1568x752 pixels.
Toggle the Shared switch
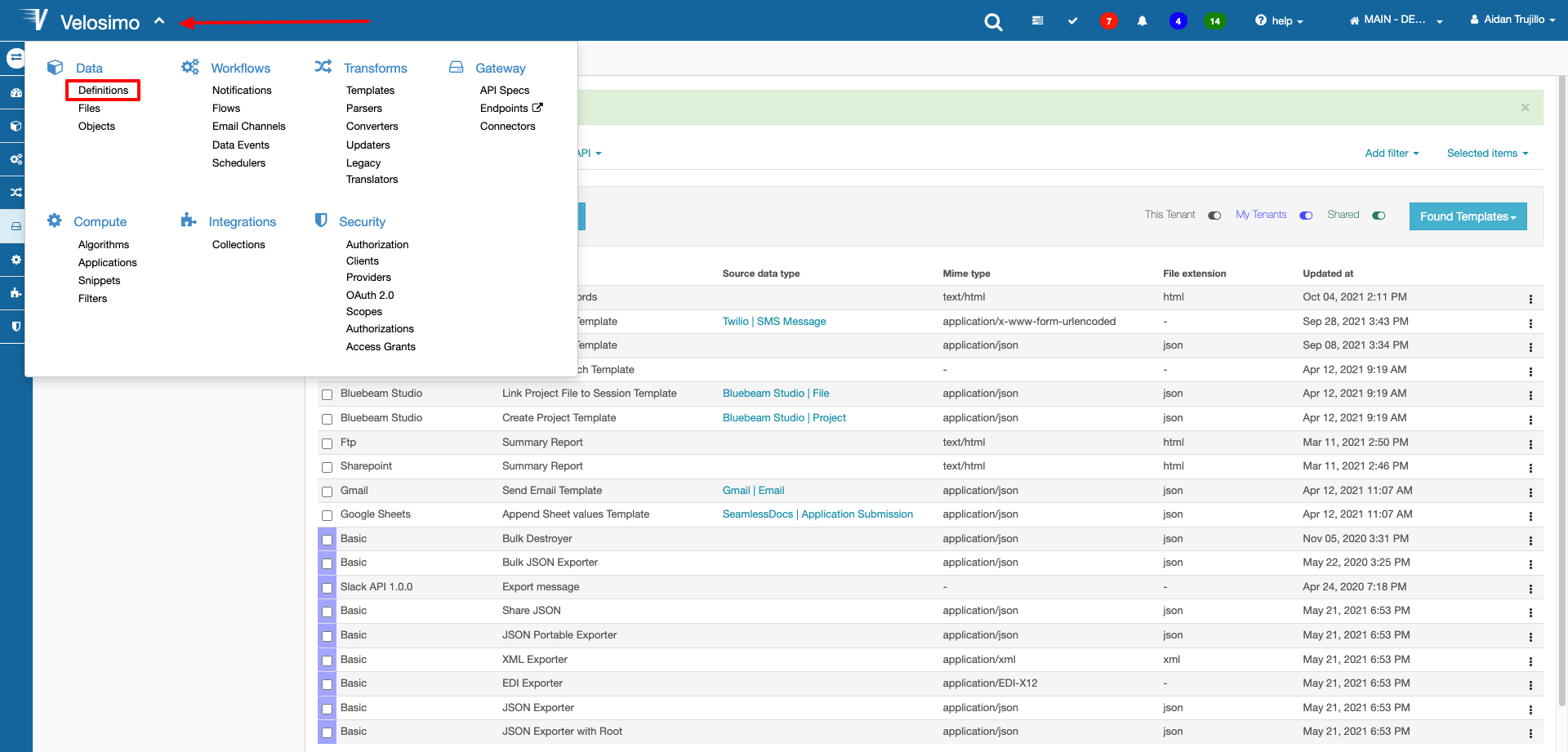tap(1379, 216)
